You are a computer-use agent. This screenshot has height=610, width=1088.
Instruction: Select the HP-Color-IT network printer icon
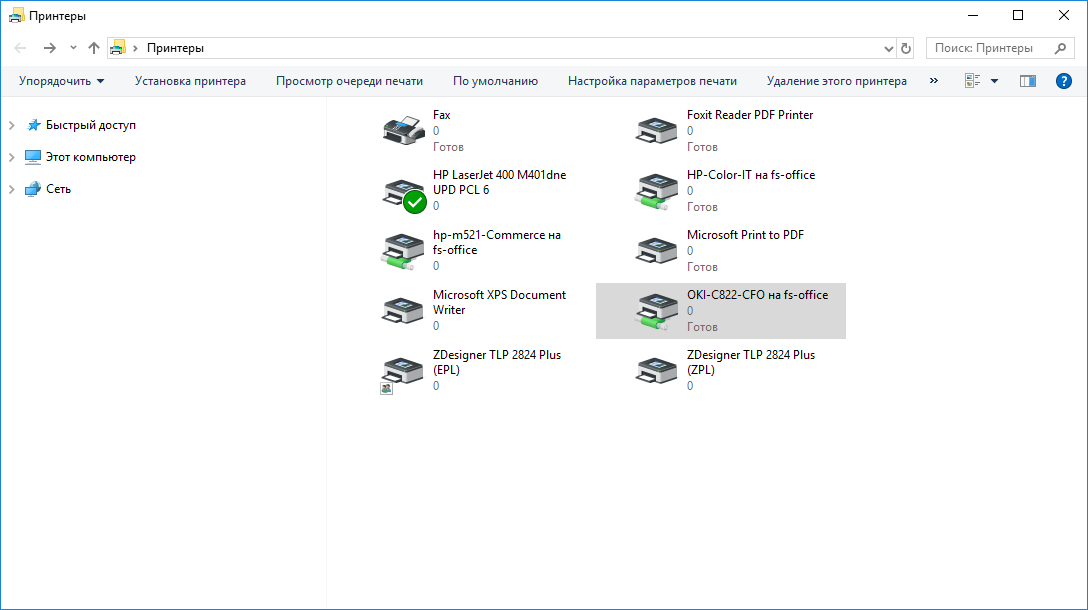(x=656, y=192)
